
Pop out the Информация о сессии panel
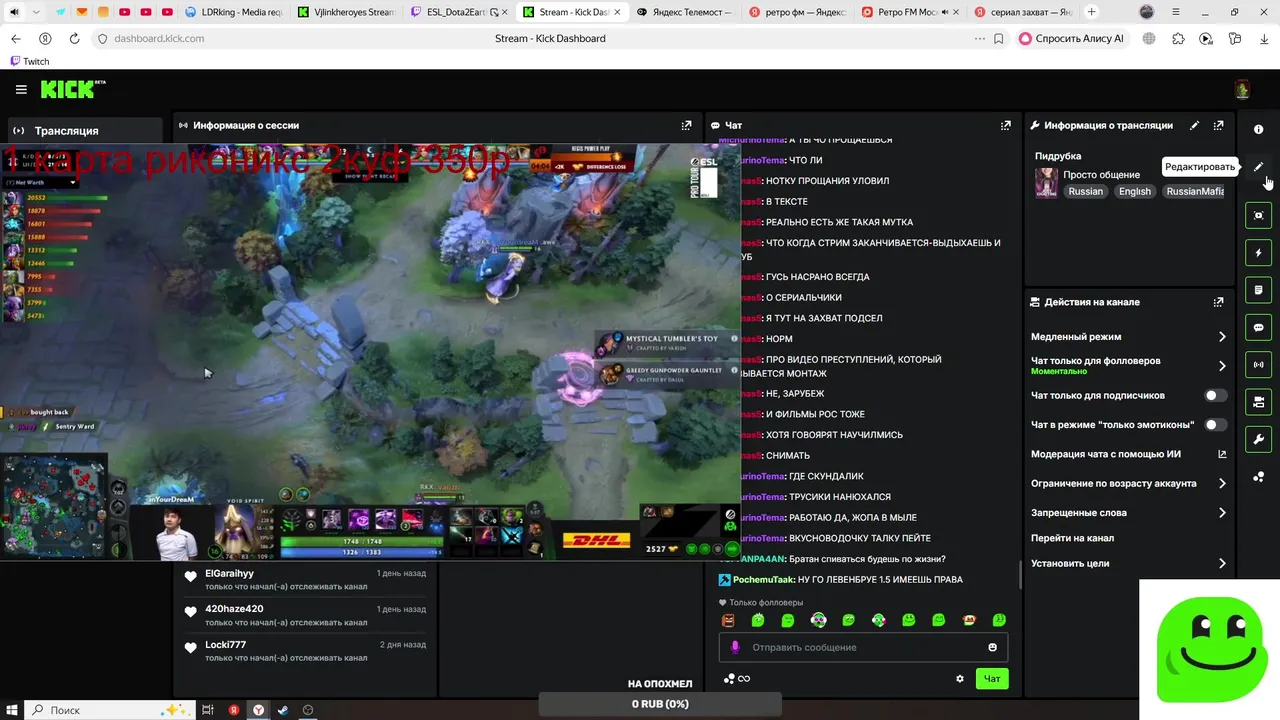click(686, 125)
